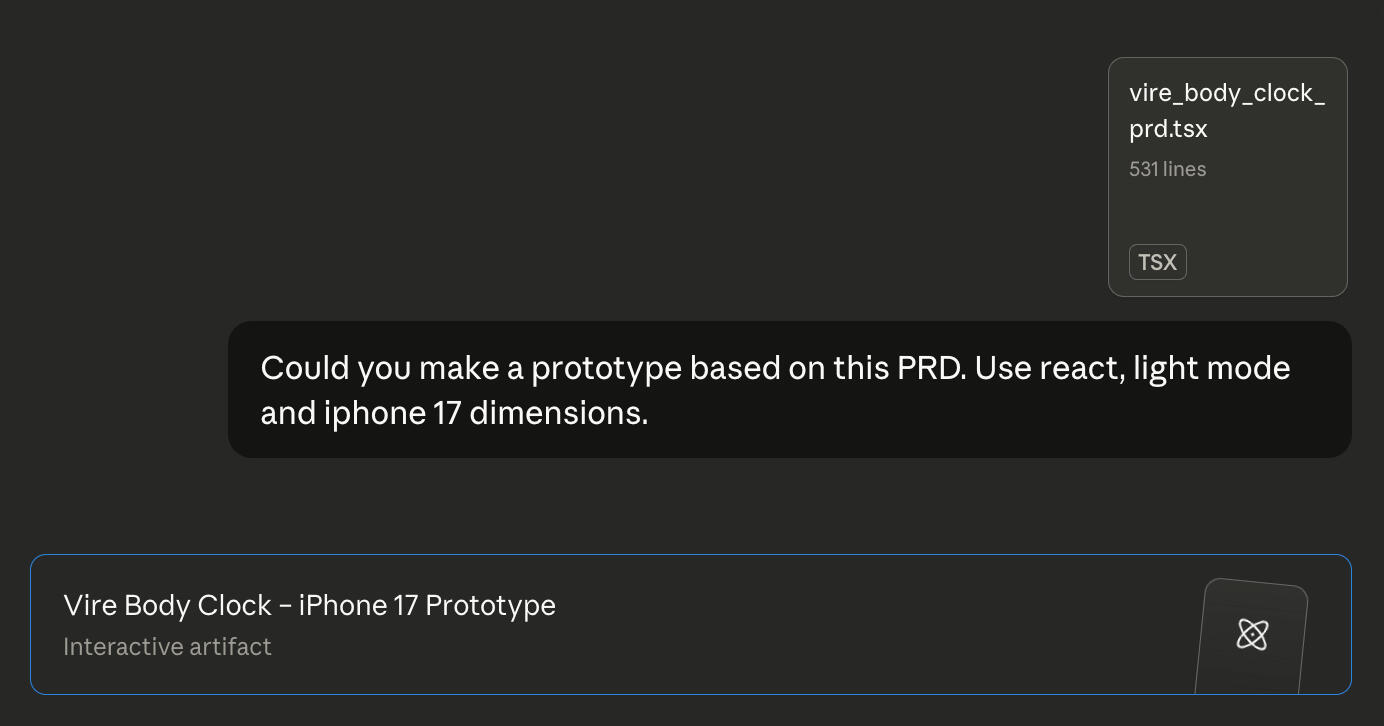Click the user message bubble
The height and width of the screenshot is (726, 1384).
tap(789, 390)
